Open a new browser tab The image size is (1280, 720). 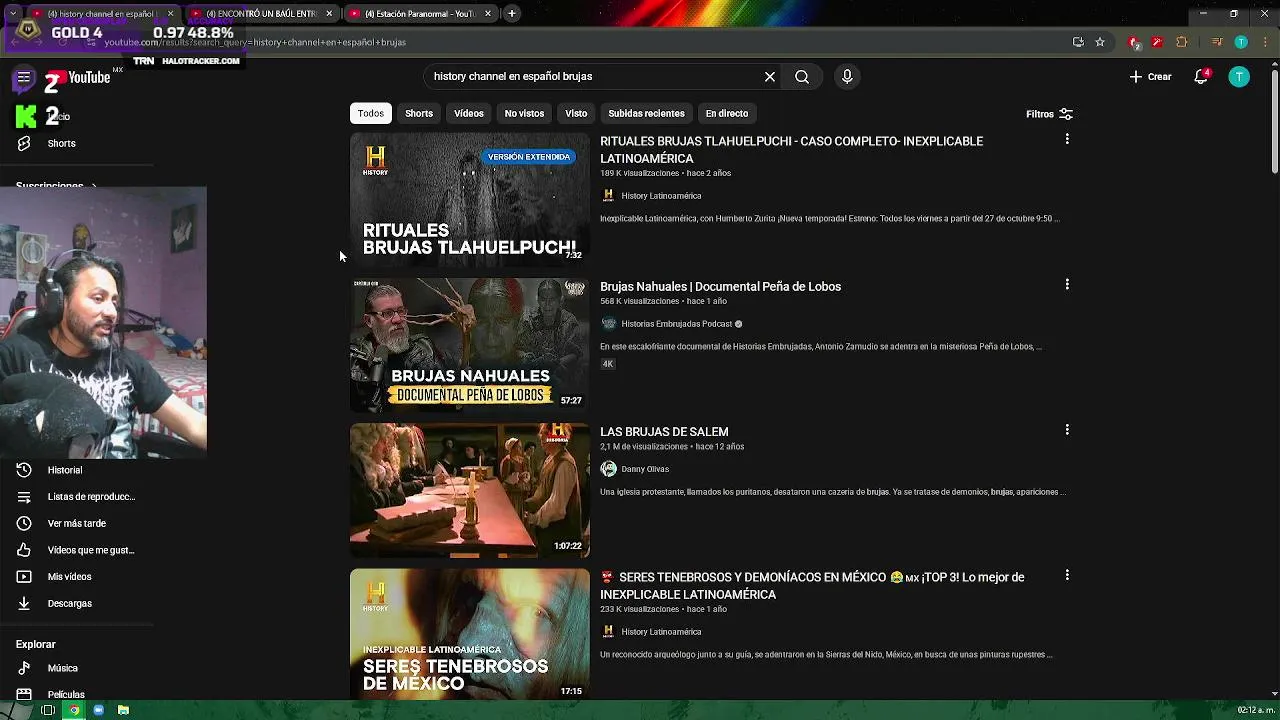[x=512, y=14]
